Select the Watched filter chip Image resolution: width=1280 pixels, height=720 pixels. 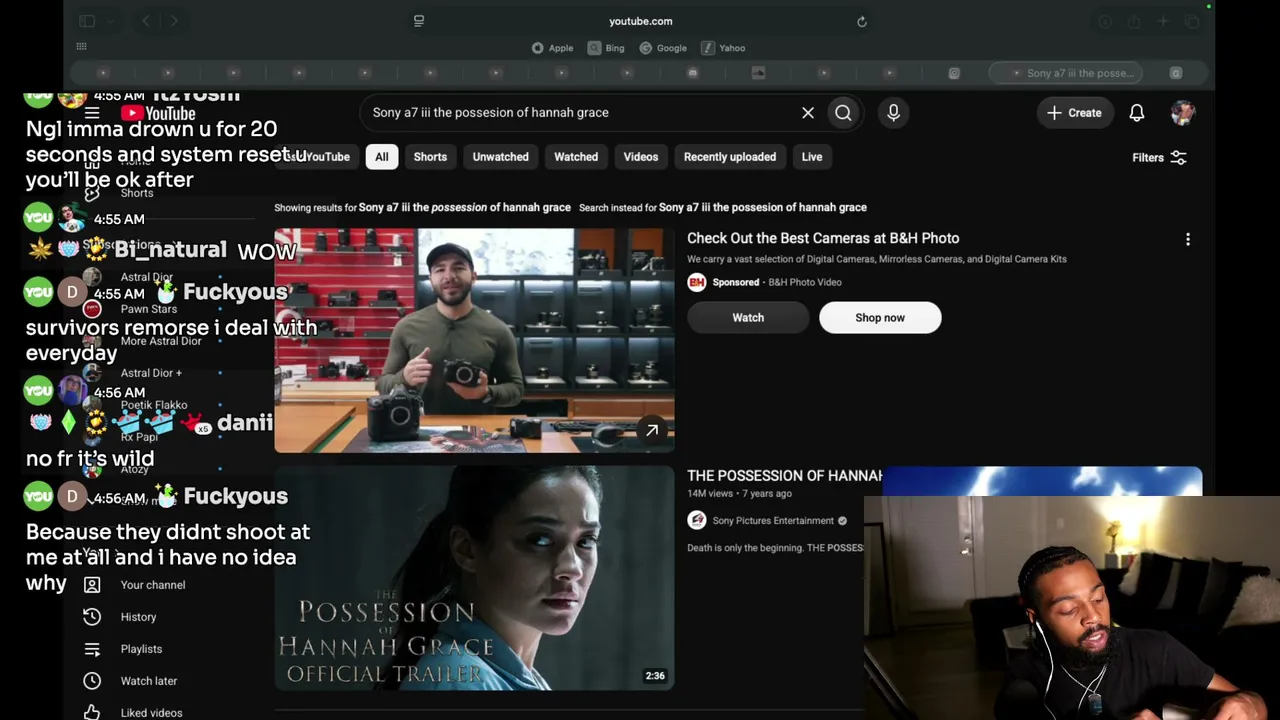(576, 157)
